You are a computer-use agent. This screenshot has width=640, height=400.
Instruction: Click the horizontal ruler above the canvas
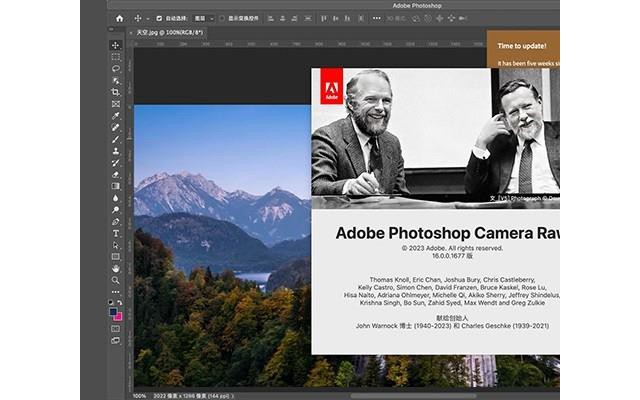click(x=310, y=44)
